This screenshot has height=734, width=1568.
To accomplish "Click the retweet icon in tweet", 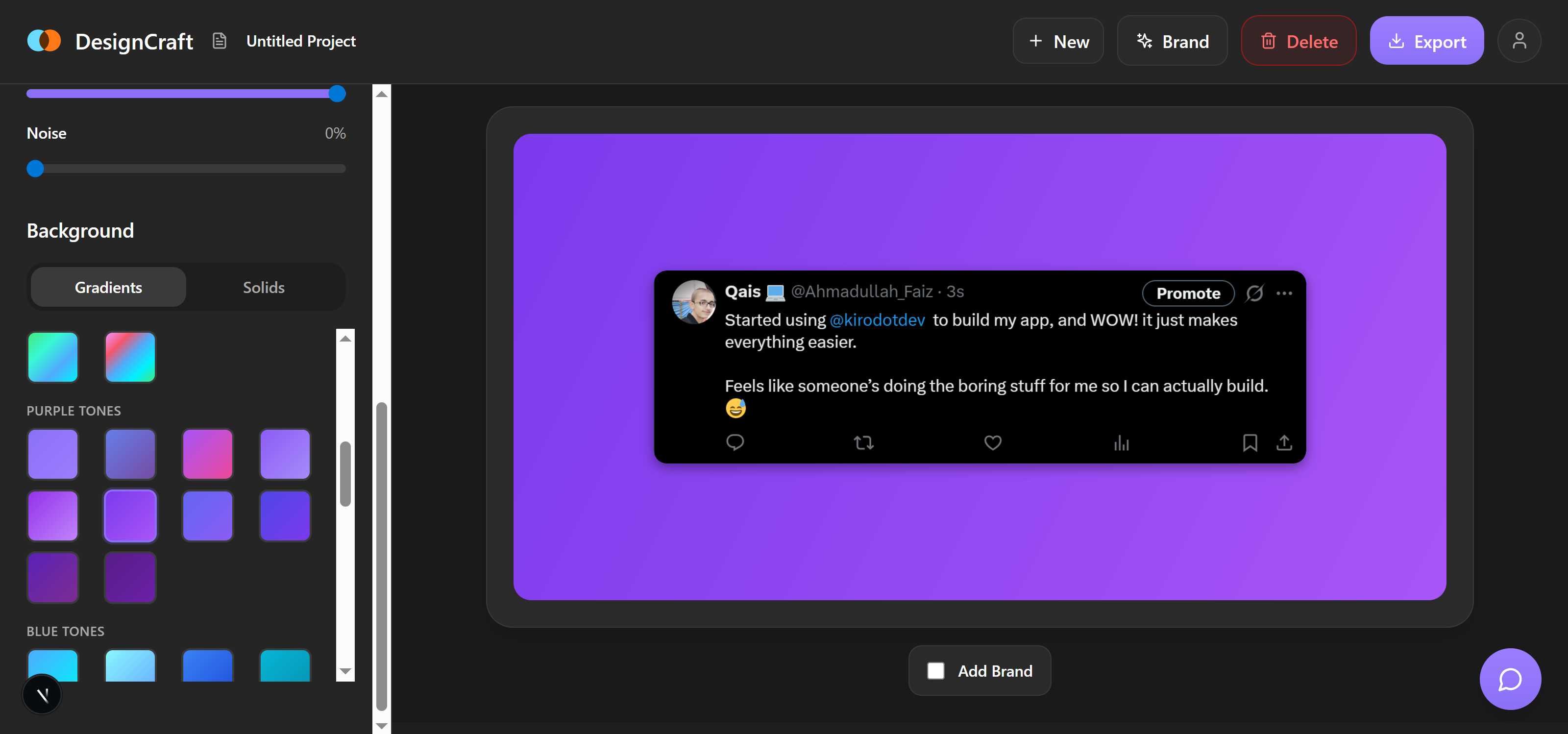I will pos(863,442).
